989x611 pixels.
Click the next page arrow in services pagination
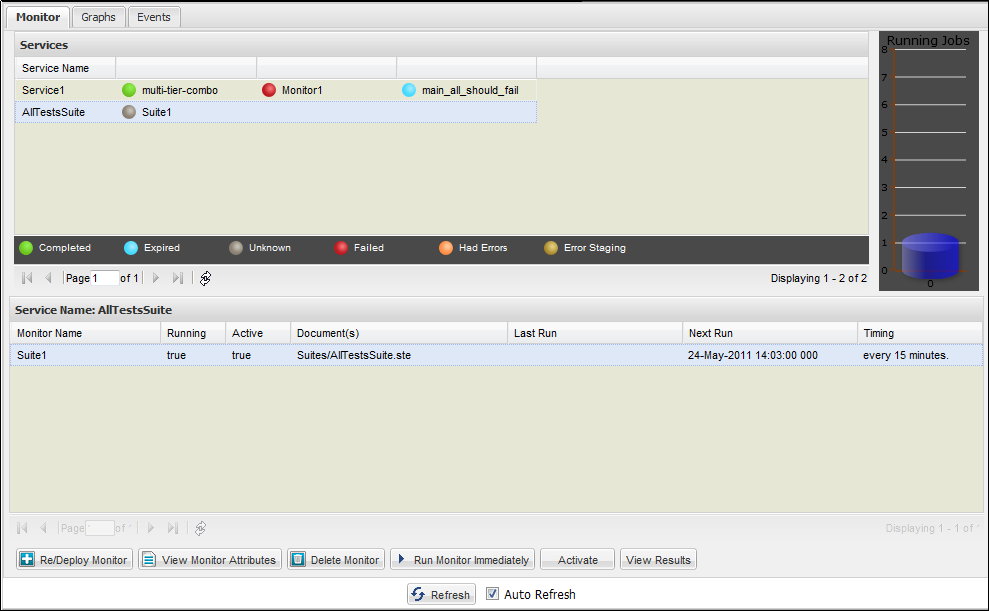155,278
